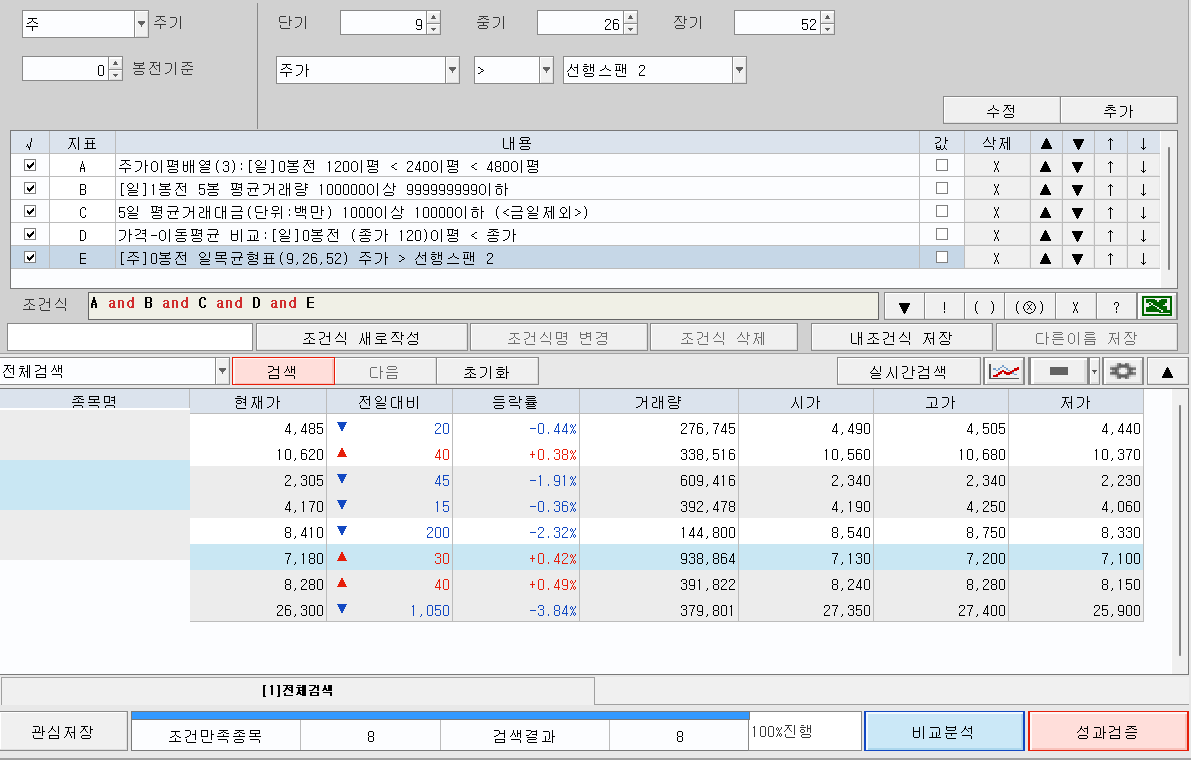Click filled down triangle in row A

tap(1078, 166)
